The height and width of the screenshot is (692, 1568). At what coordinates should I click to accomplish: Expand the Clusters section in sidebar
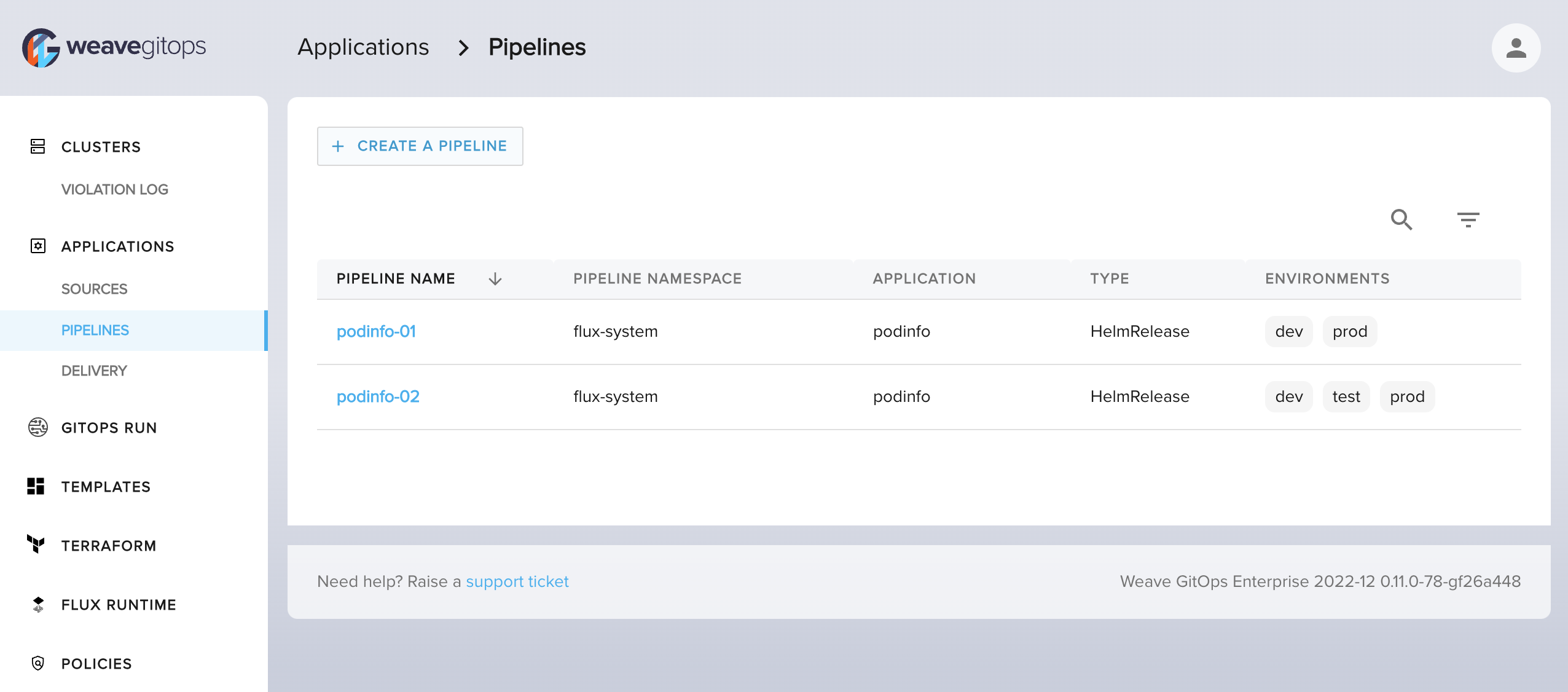100,147
